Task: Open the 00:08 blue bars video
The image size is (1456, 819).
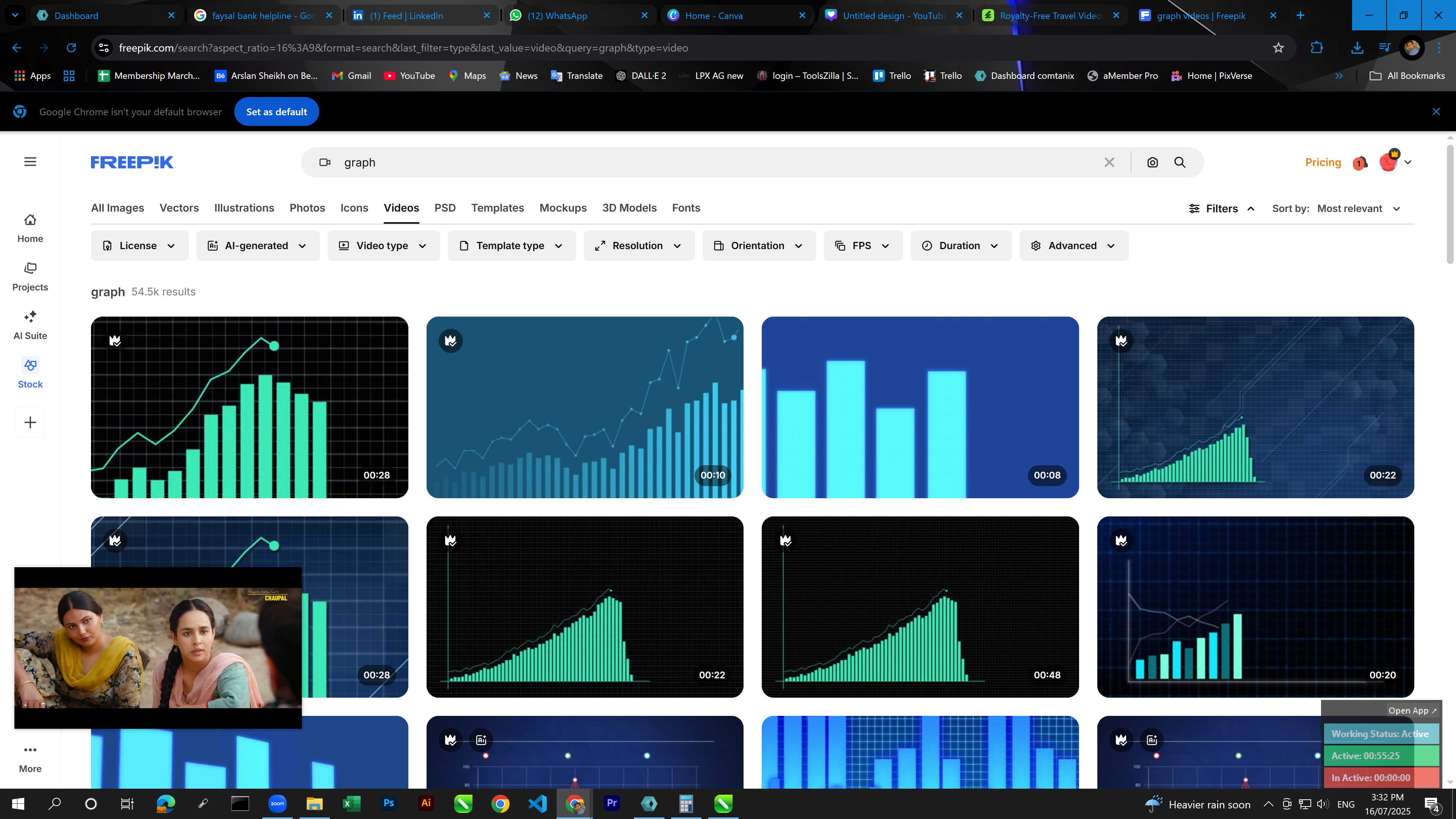Action: (919, 407)
